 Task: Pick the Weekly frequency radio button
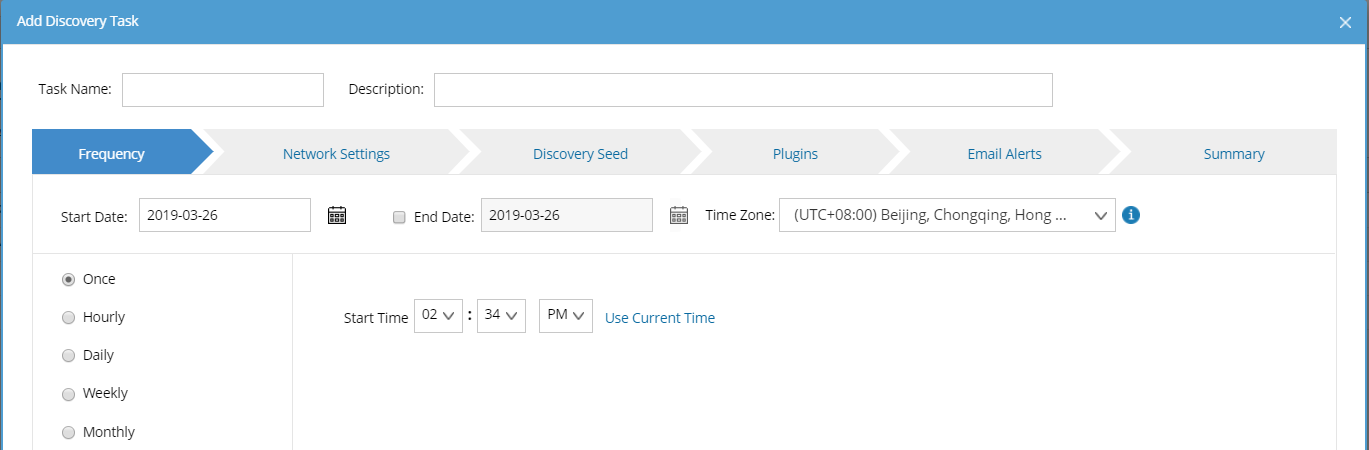point(69,394)
